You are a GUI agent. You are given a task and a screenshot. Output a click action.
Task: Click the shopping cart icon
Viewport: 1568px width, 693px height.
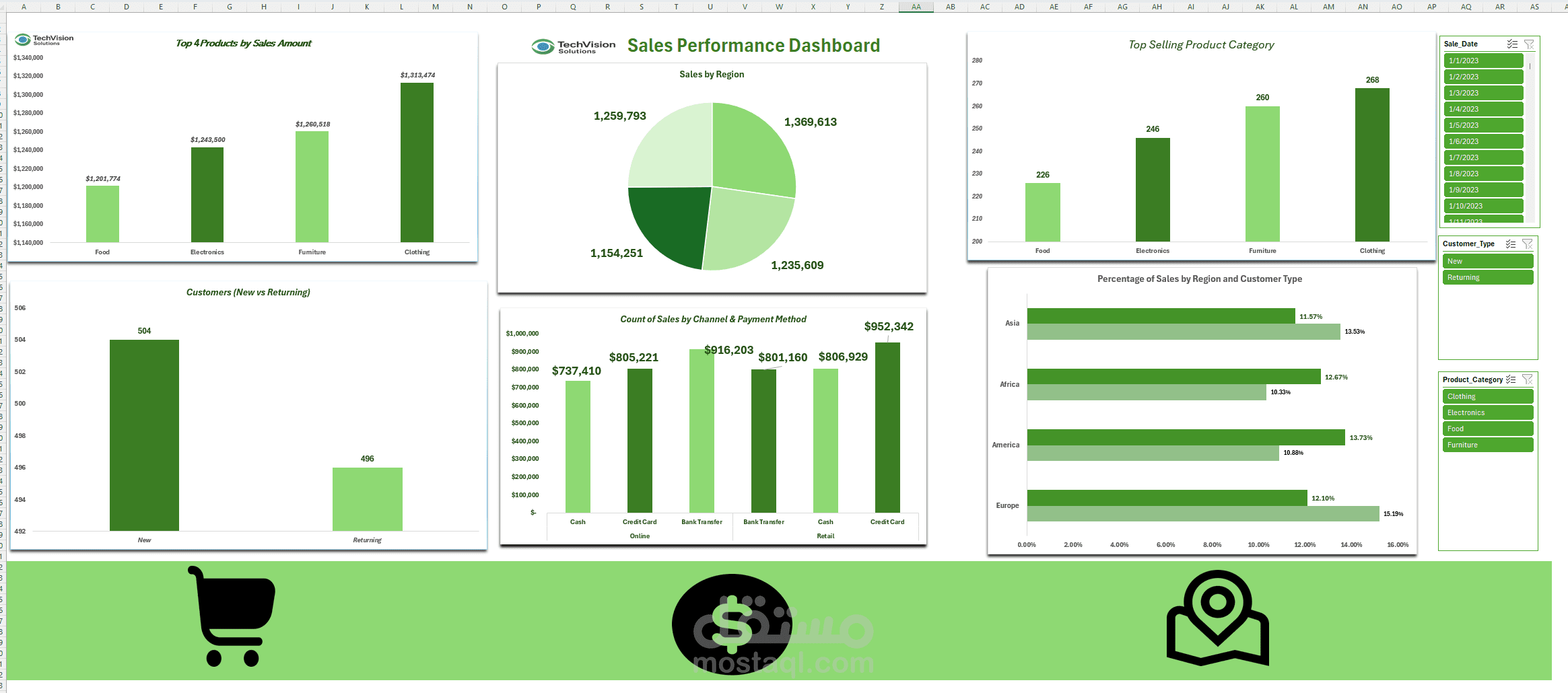[232, 616]
